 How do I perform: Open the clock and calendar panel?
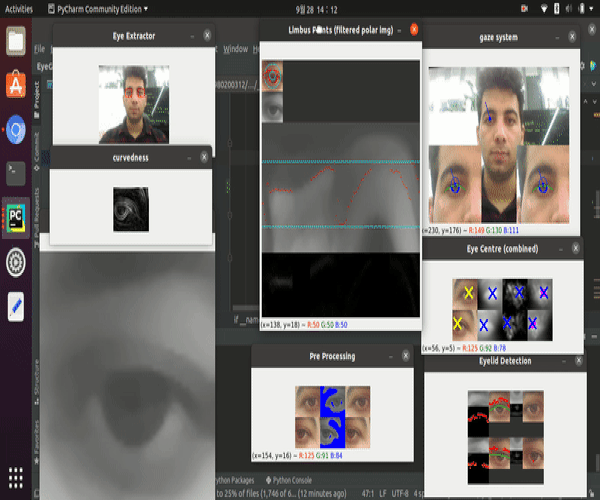click(316, 10)
